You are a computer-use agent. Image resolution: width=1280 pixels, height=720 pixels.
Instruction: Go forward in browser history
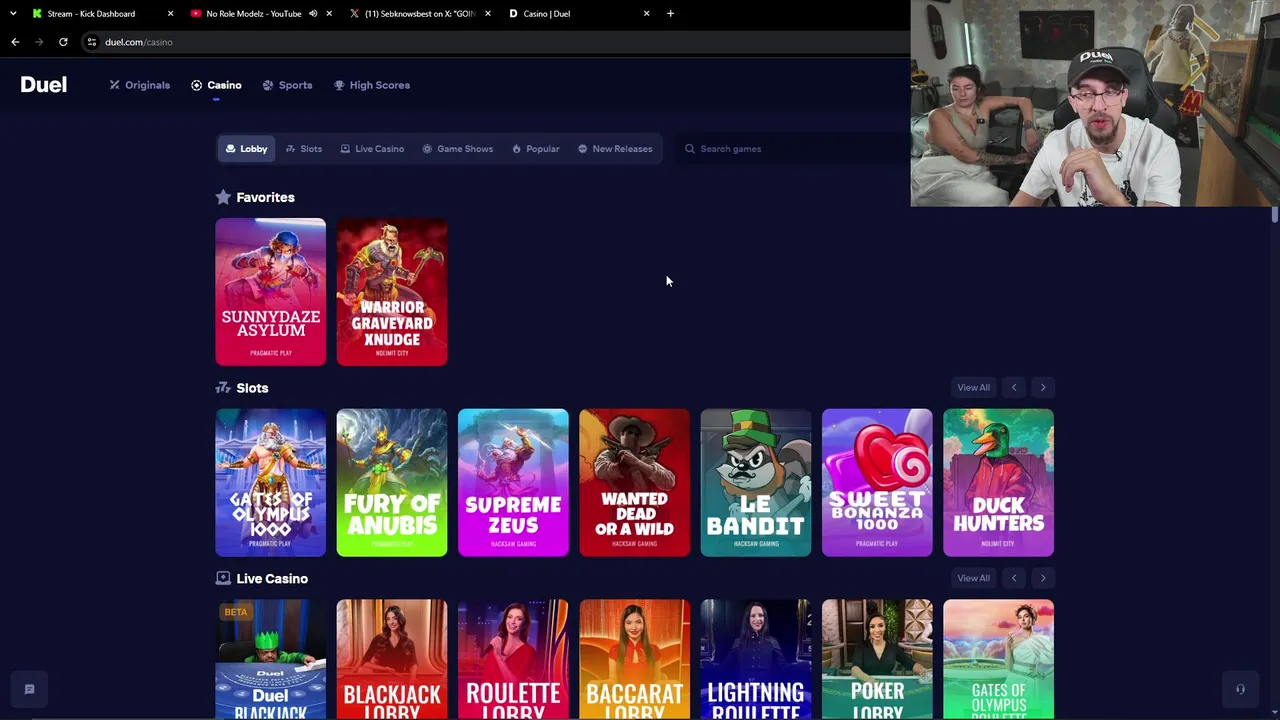tap(39, 42)
